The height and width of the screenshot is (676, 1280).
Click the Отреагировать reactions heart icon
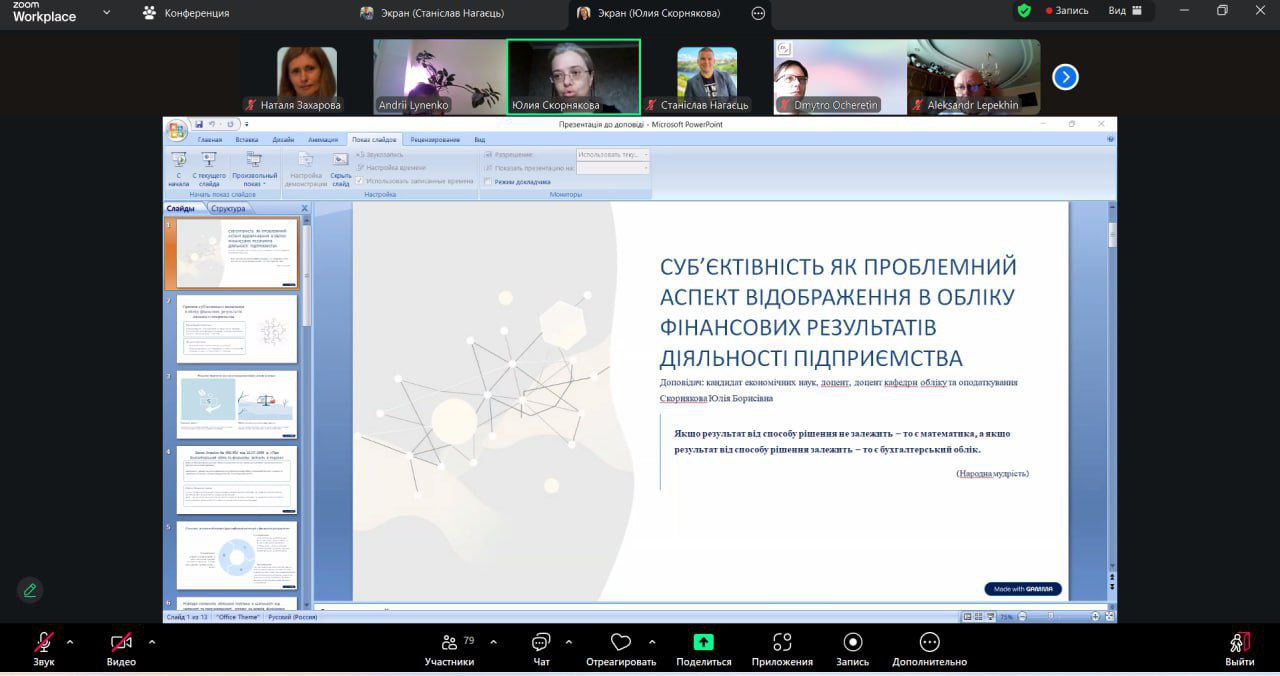[621, 642]
